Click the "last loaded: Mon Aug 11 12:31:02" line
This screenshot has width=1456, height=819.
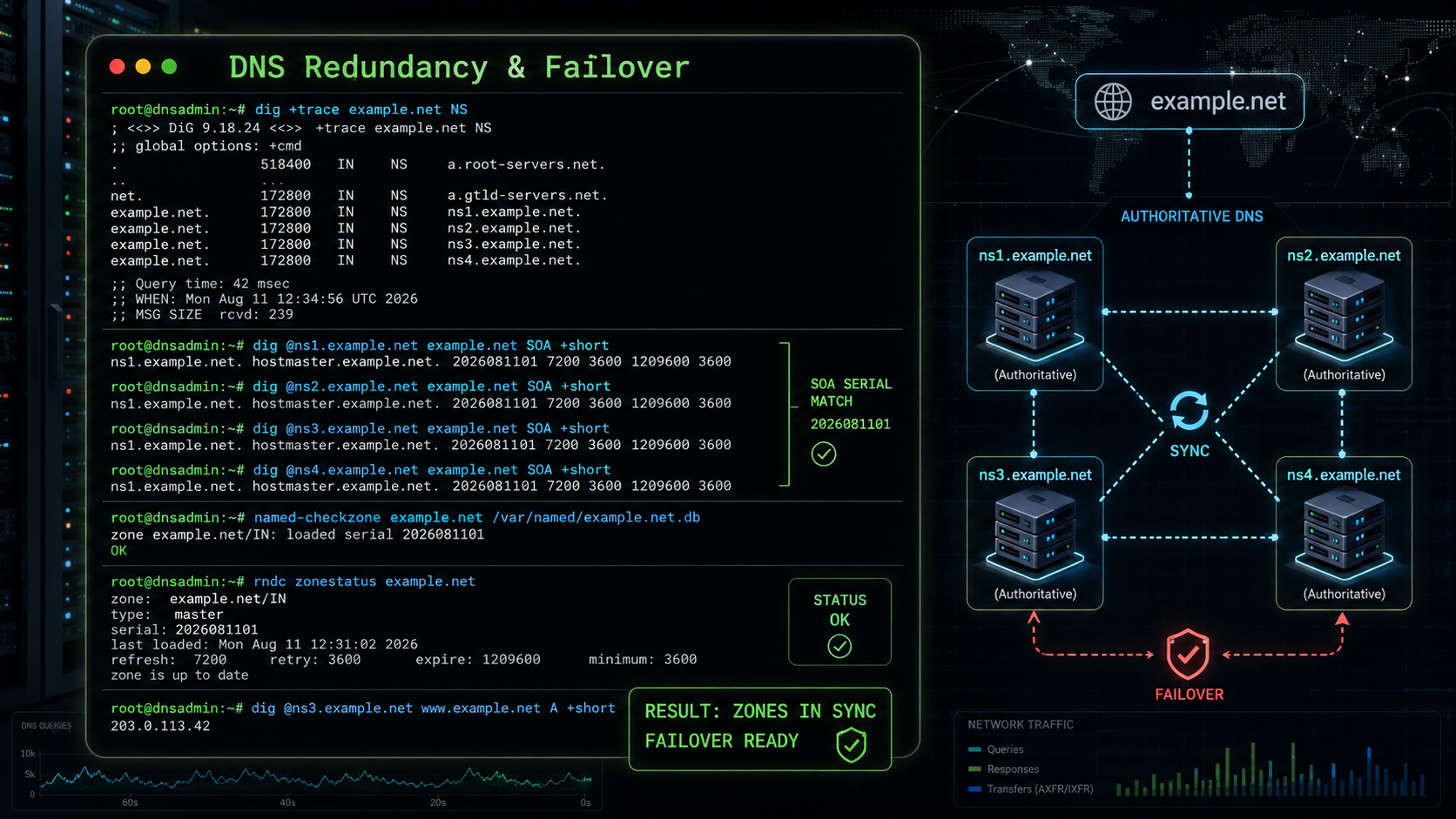(264, 645)
